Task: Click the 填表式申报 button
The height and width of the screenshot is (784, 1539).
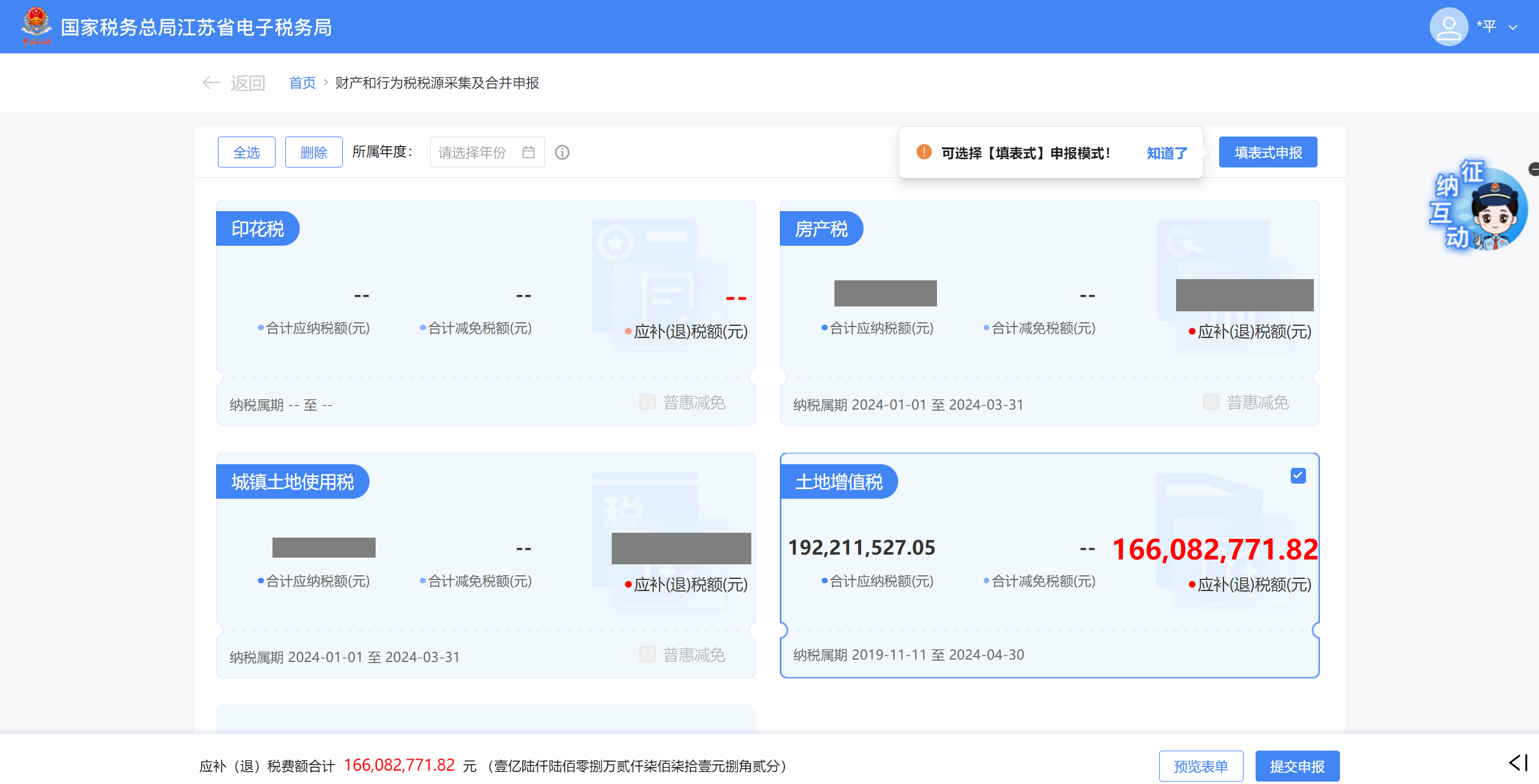Action: (1268, 152)
